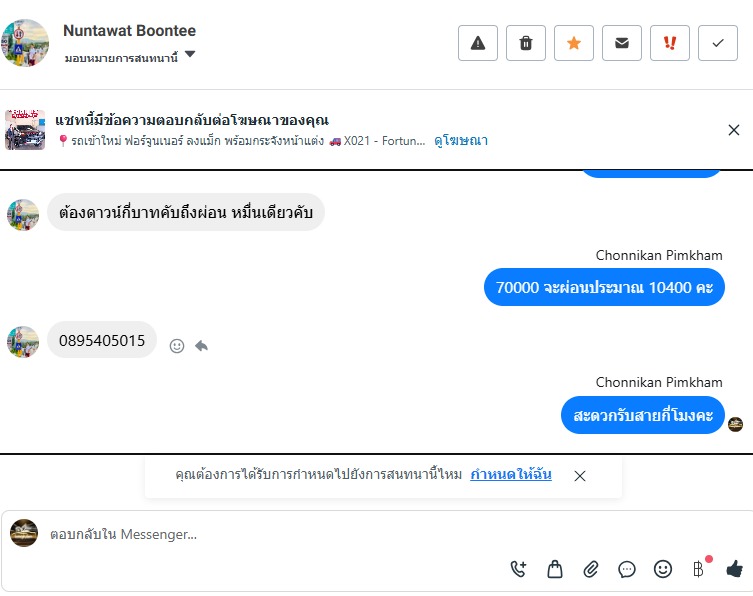The width and height of the screenshot is (753, 596).
Task: Mark conversation as spam with warning icon
Action: [478, 43]
